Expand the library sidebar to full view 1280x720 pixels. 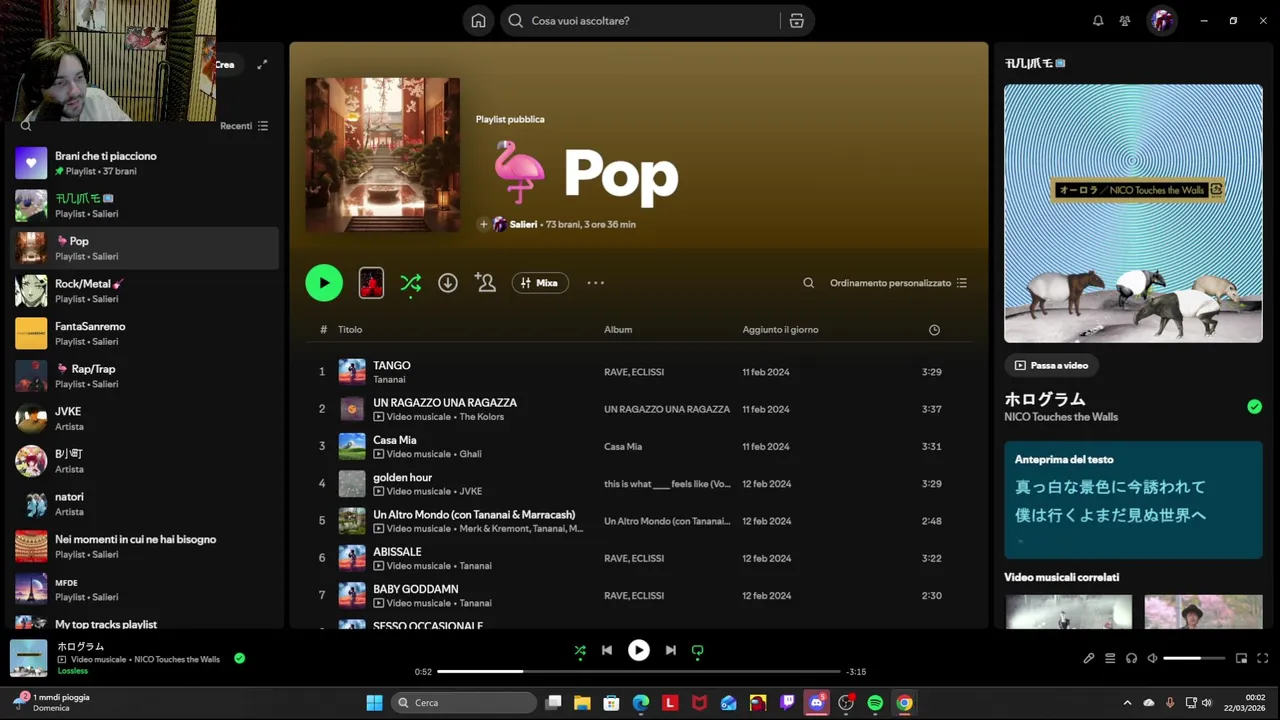[x=262, y=64]
